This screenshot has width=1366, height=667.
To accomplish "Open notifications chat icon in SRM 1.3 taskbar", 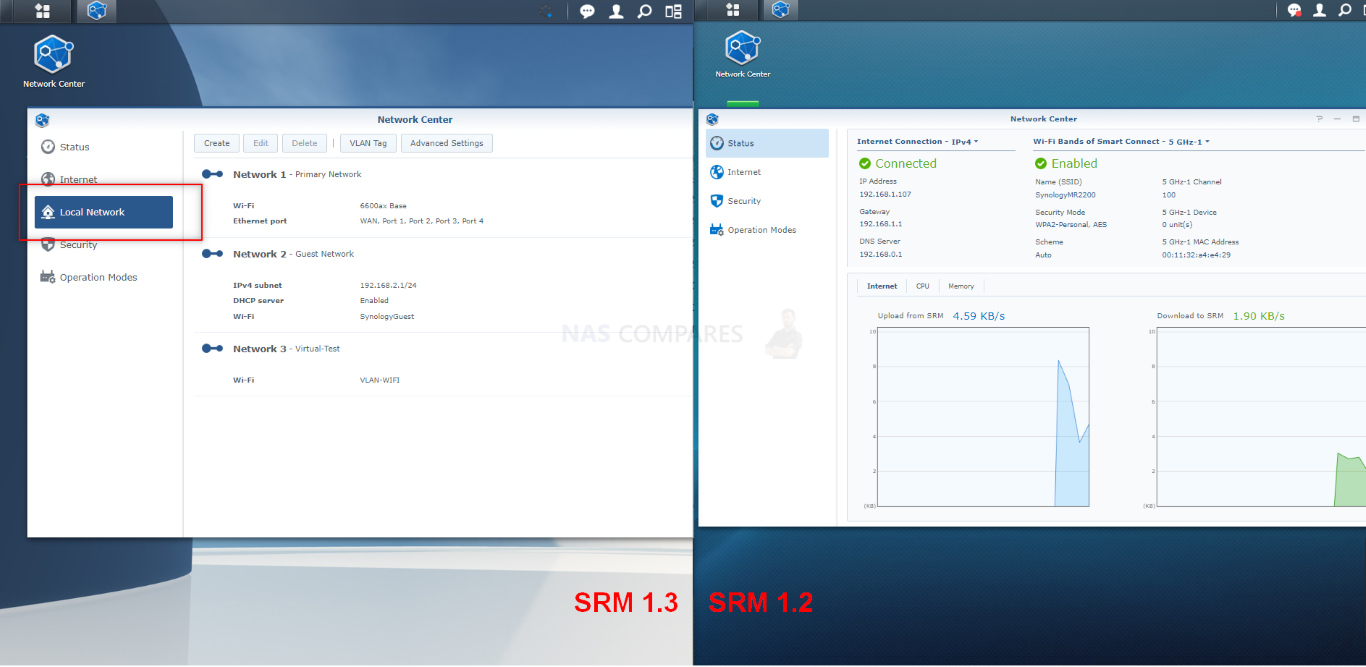I will point(588,11).
